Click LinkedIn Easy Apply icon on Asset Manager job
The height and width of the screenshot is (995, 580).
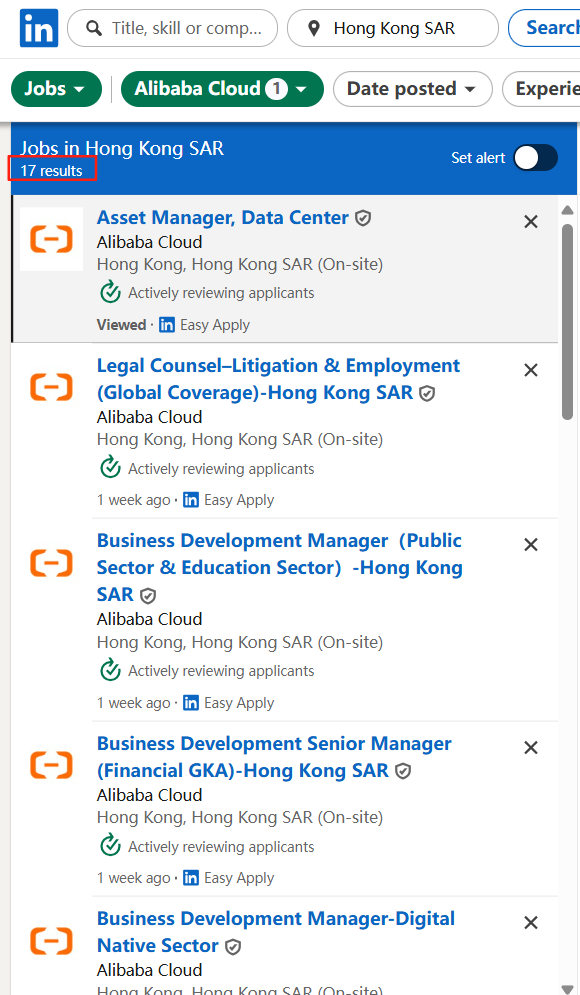tap(167, 325)
